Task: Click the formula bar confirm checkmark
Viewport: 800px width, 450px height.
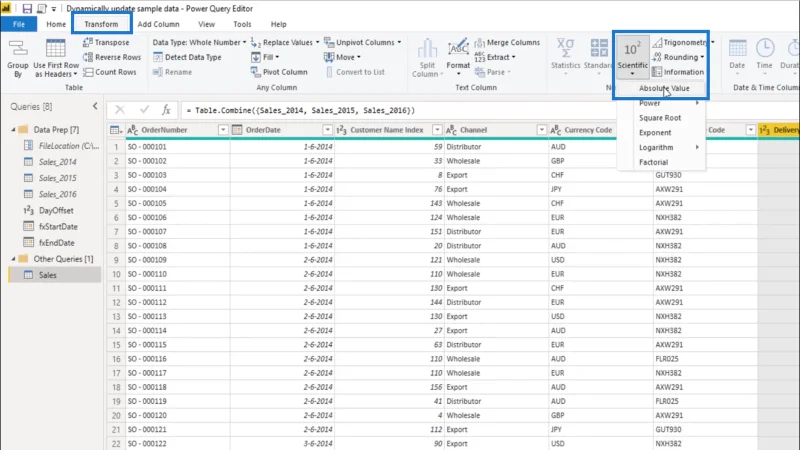Action: point(144,110)
